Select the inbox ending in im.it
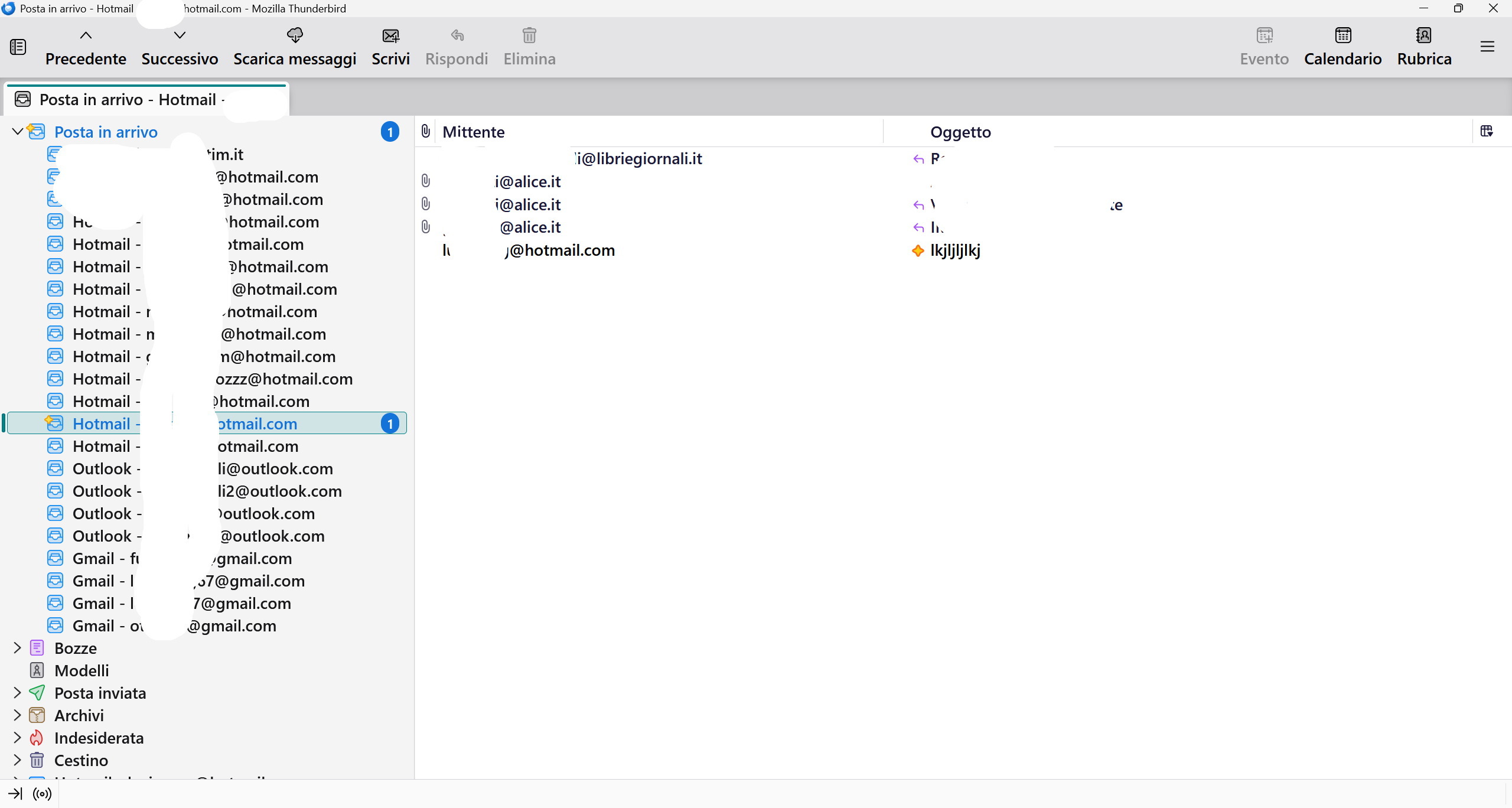The height and width of the screenshot is (808, 1512). [207, 155]
